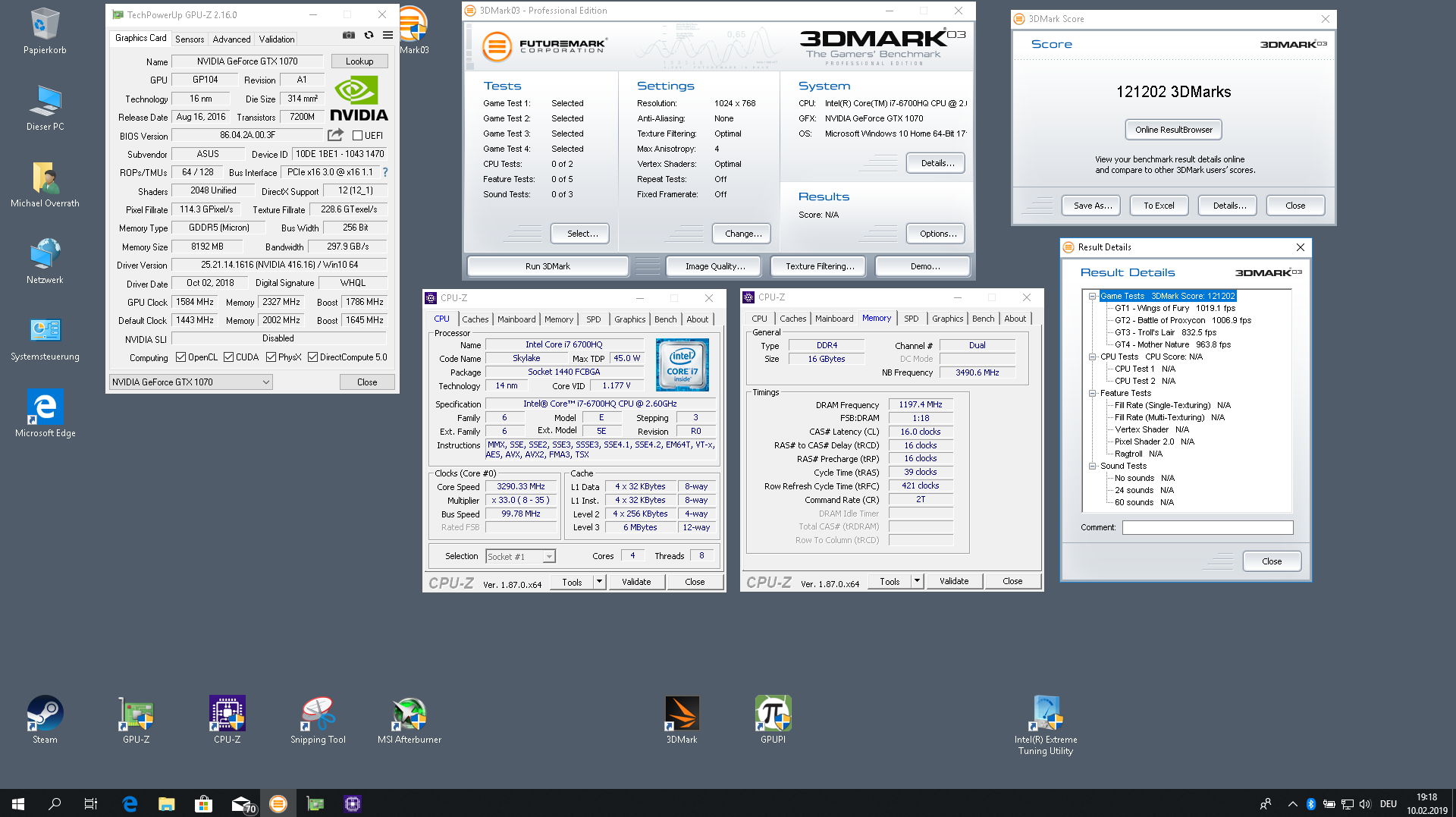
Task: Click Texture Filtering... button
Action: coord(820,266)
